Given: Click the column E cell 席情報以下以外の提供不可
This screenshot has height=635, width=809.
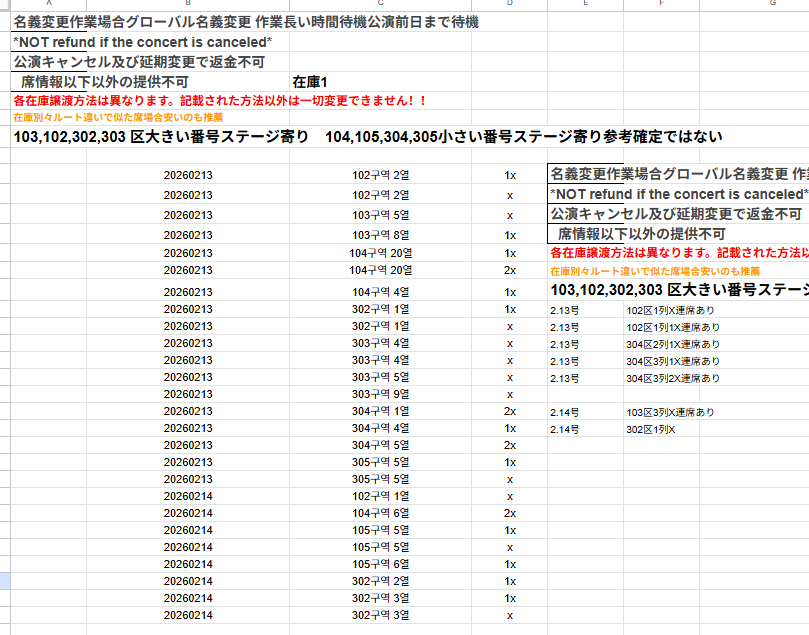Looking at the screenshot, I should pos(642,234).
